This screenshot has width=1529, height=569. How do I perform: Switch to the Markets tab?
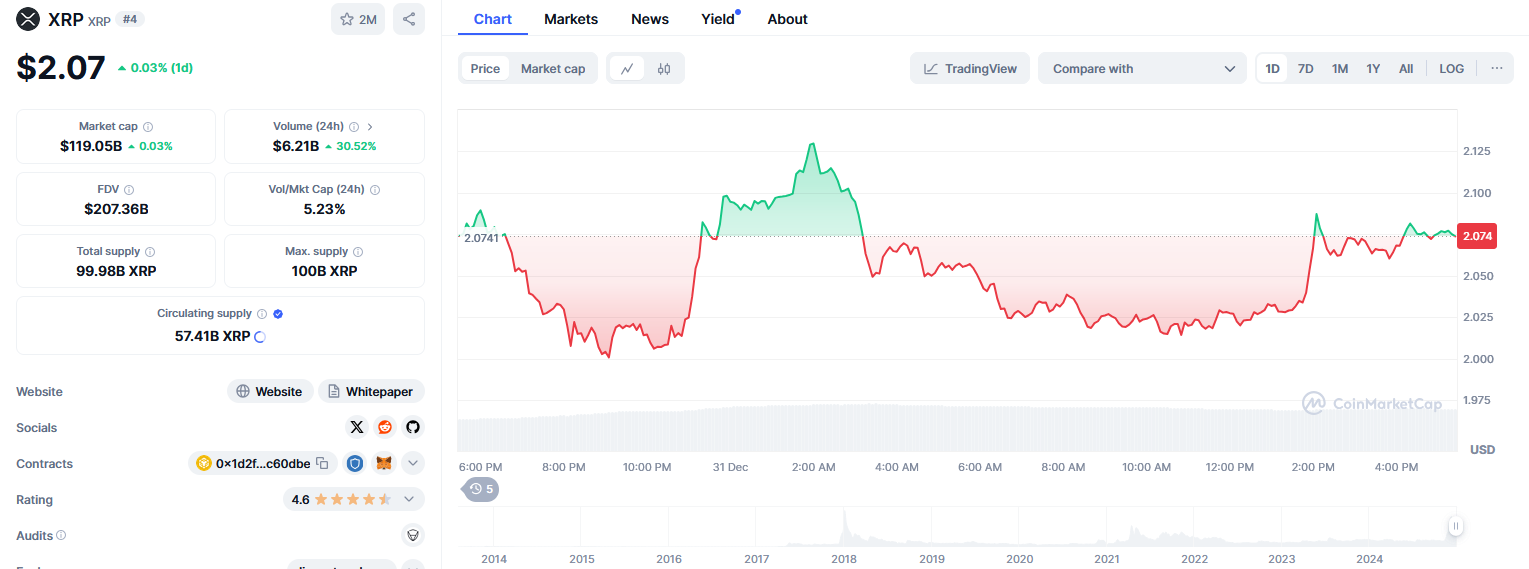[x=571, y=19]
